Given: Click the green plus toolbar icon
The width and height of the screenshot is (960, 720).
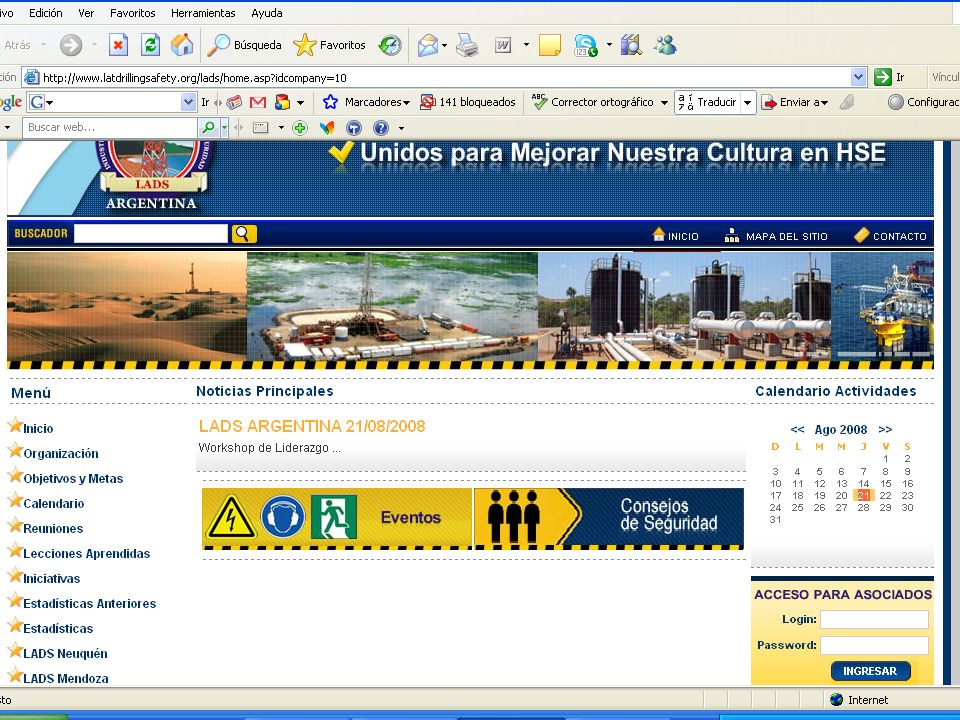Looking at the screenshot, I should (x=300, y=127).
